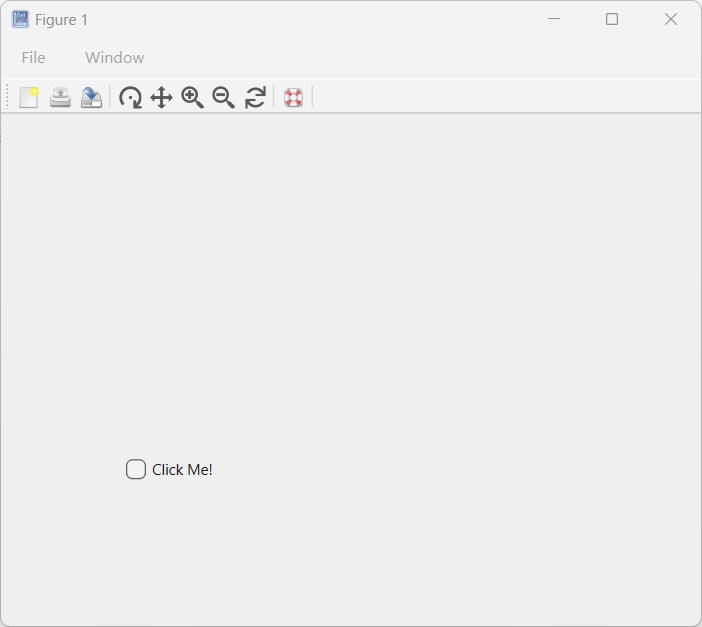Click the Save figure icon with blue arrow
This screenshot has height=627, width=702.
point(91,97)
